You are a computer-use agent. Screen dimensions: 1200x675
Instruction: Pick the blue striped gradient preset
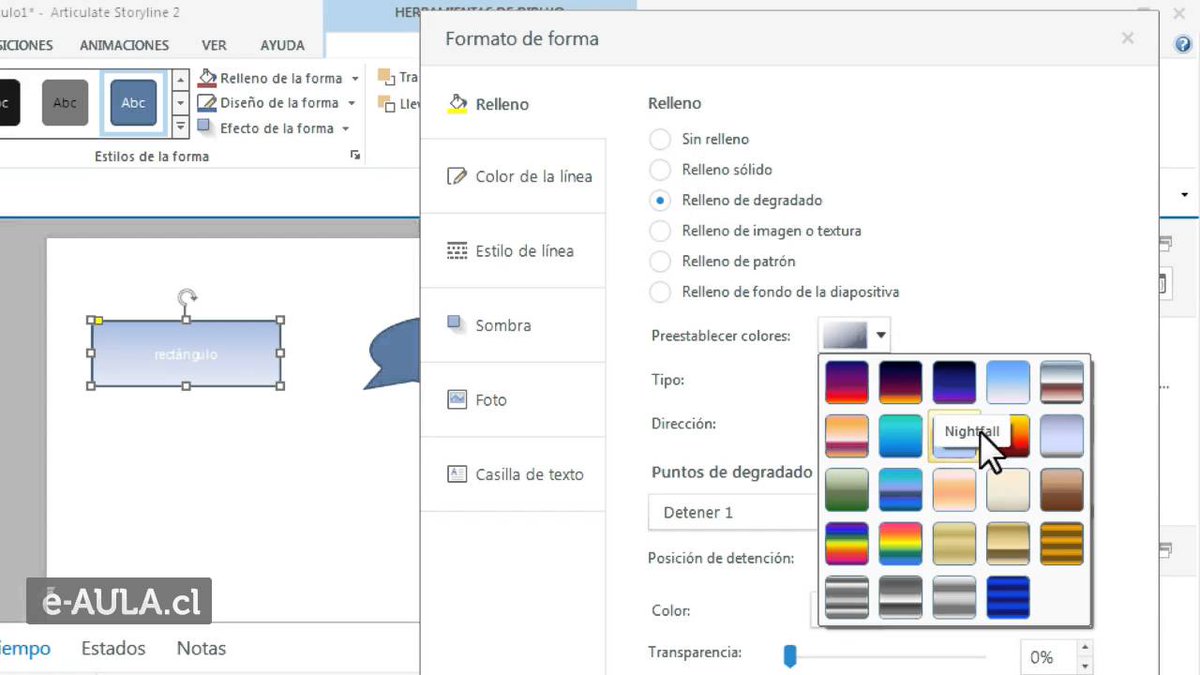[x=1008, y=597]
